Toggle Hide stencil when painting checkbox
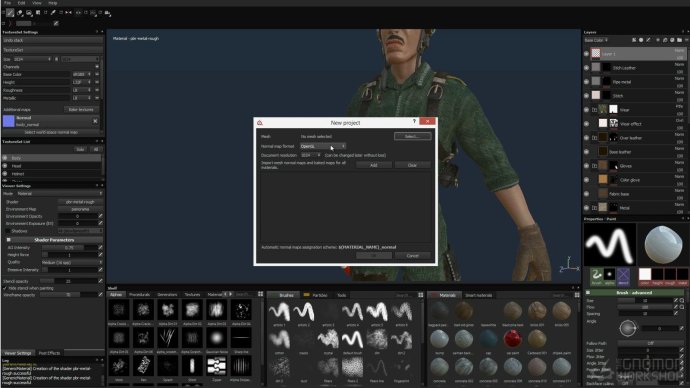 pyautogui.click(x=5, y=288)
